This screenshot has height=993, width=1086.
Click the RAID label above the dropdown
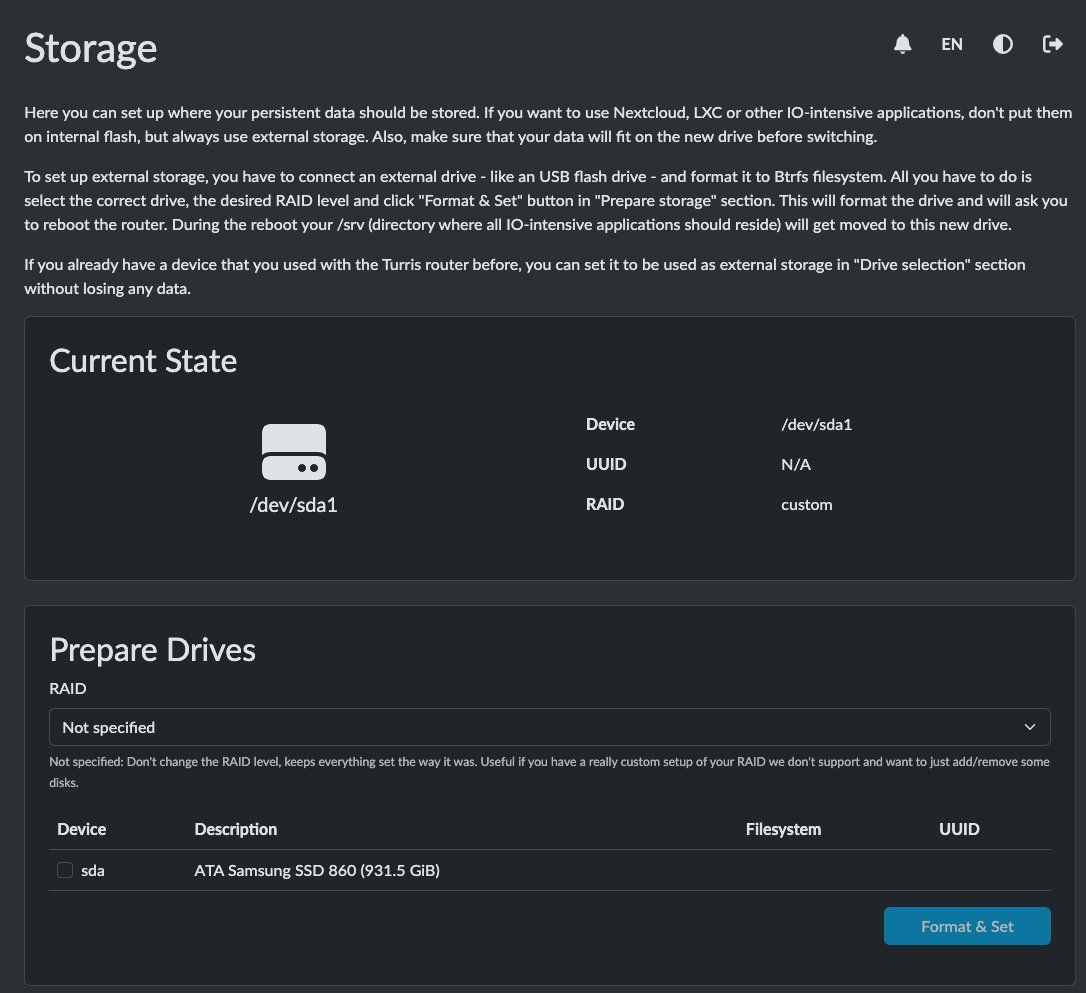point(68,688)
